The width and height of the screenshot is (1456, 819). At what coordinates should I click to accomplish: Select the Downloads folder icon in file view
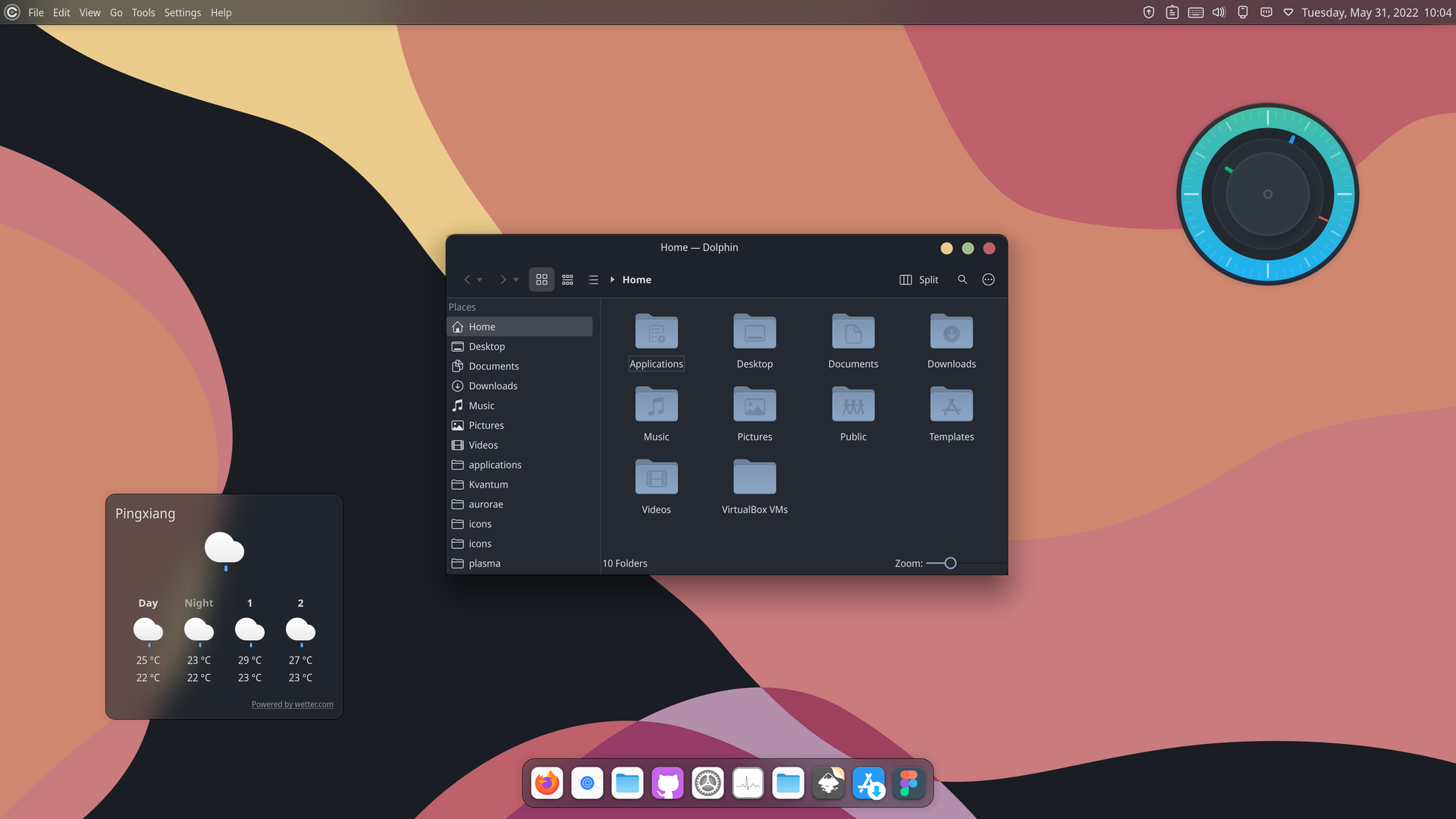pos(952,331)
